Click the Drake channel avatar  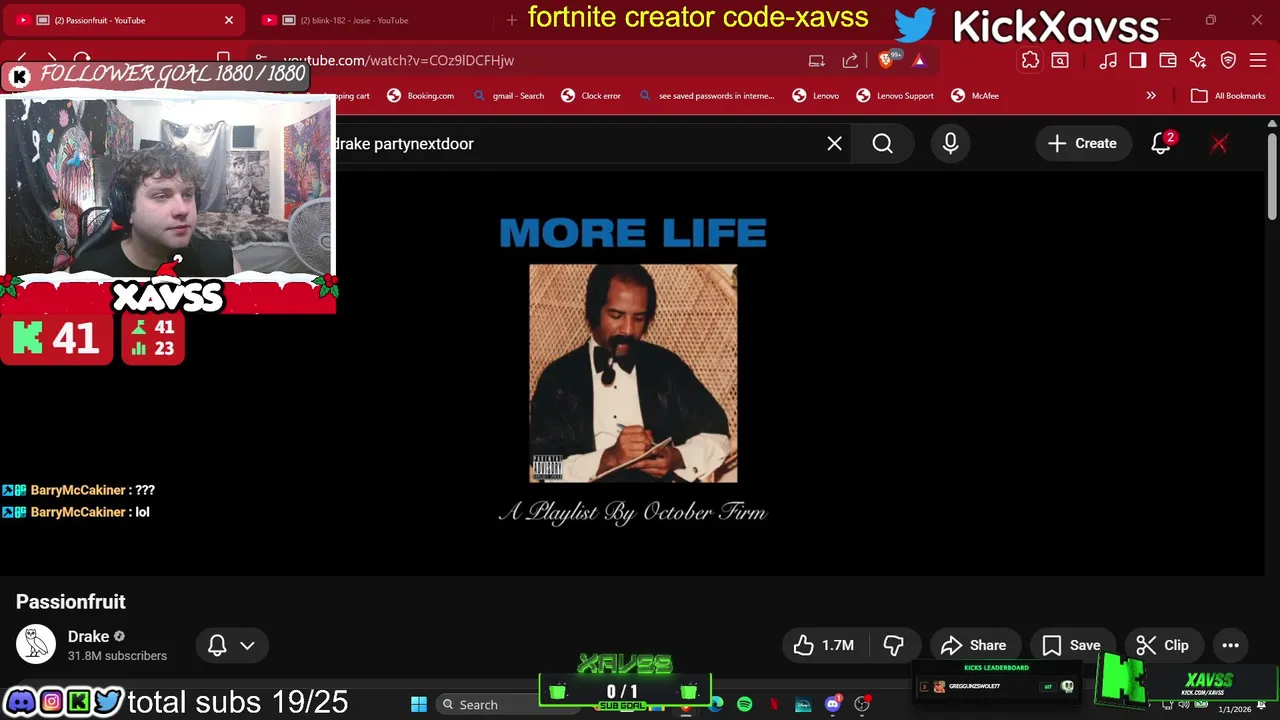(36, 645)
